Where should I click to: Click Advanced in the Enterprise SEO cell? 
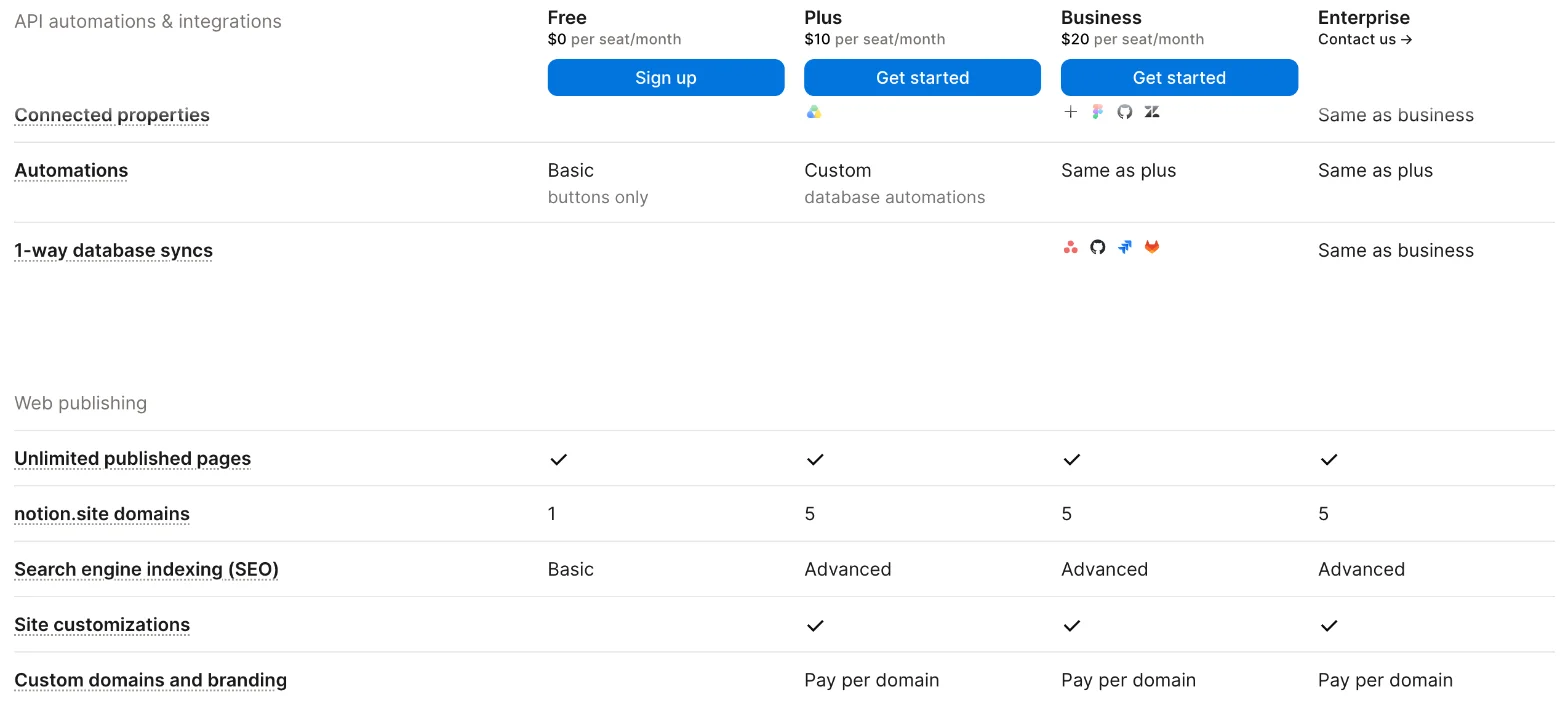point(1361,569)
